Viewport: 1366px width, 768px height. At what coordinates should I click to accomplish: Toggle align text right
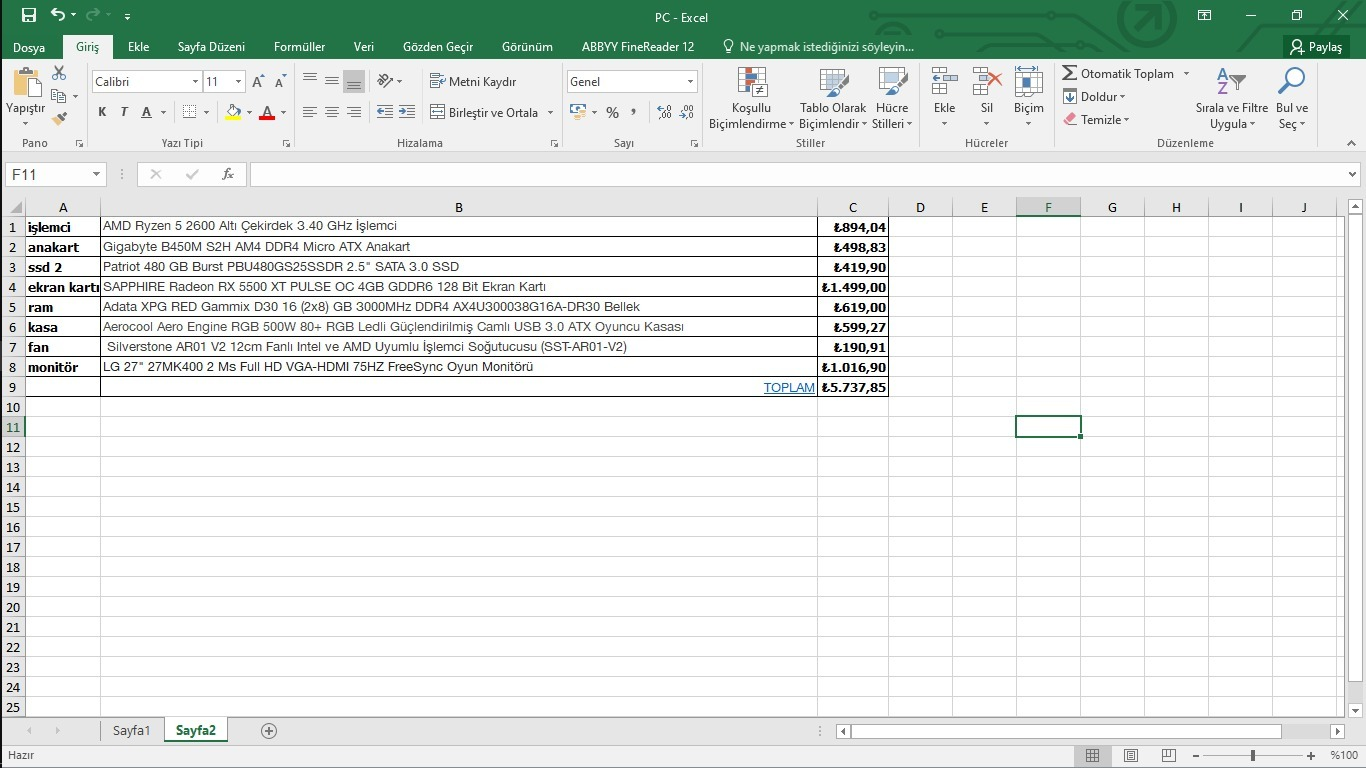354,112
